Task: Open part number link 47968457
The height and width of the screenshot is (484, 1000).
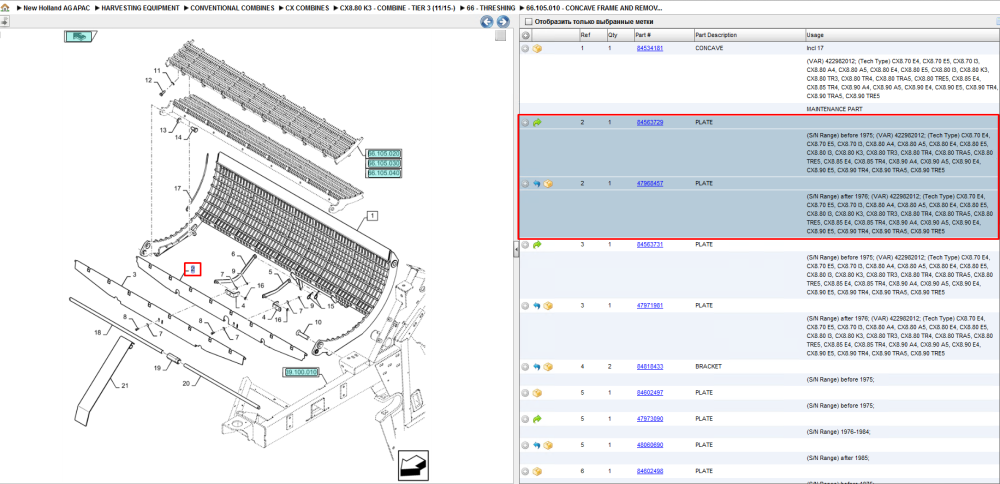Action: [x=649, y=184]
